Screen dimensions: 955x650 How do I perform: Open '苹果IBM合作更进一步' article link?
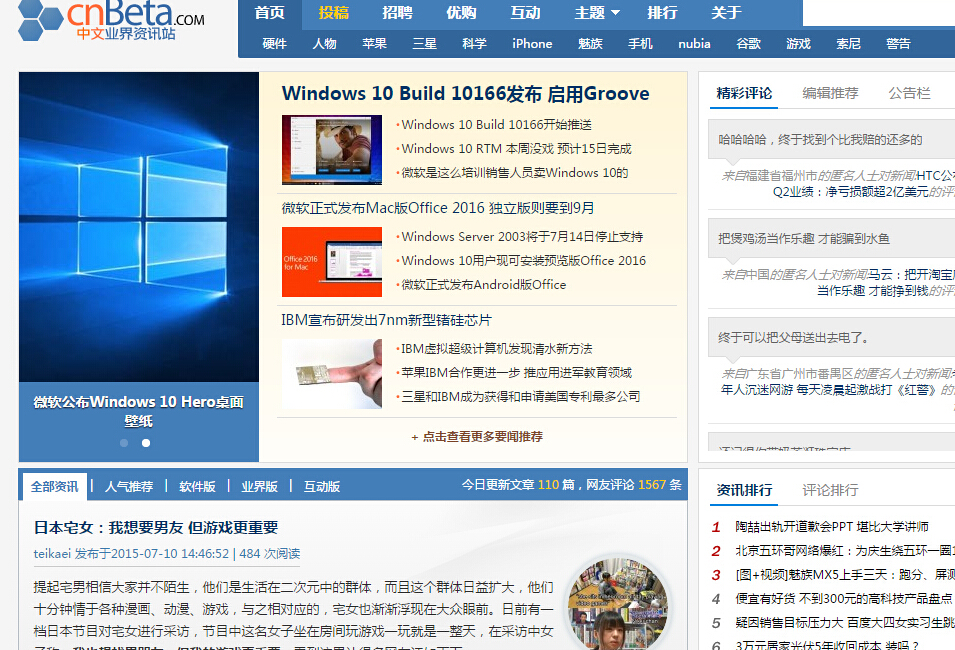(x=516, y=373)
